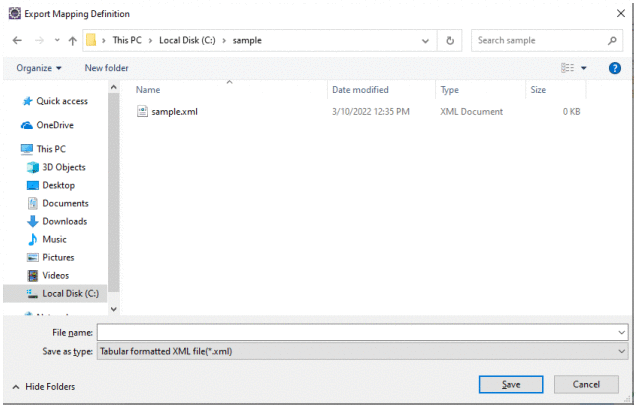Open the Organize menu
This screenshot has width=637, height=408.
coord(39,68)
